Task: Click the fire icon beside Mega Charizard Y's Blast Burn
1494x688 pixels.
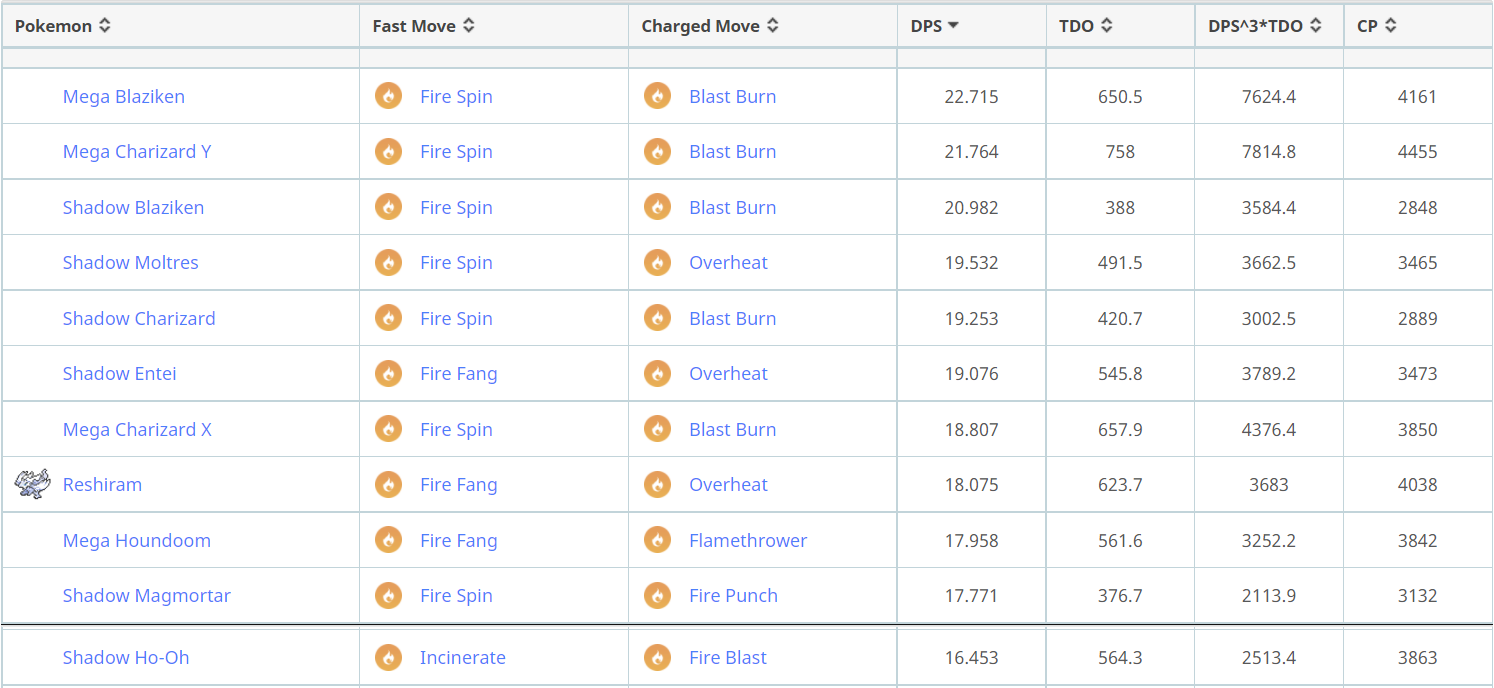Action: tap(657, 151)
